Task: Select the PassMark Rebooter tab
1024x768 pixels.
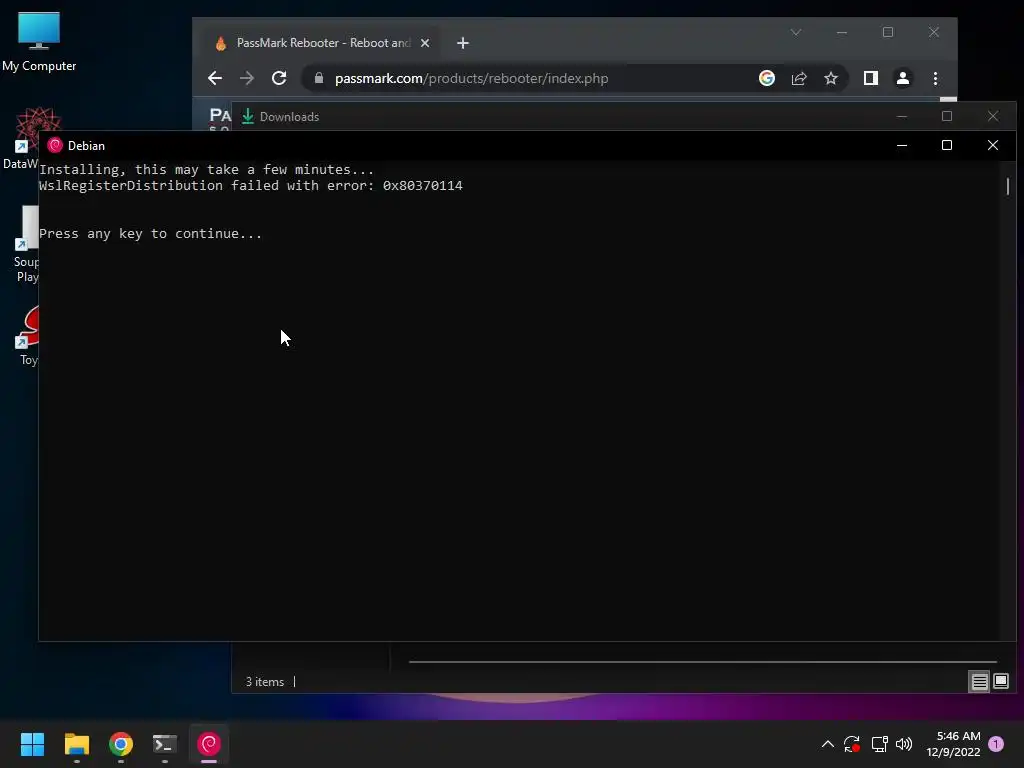Action: click(x=321, y=43)
